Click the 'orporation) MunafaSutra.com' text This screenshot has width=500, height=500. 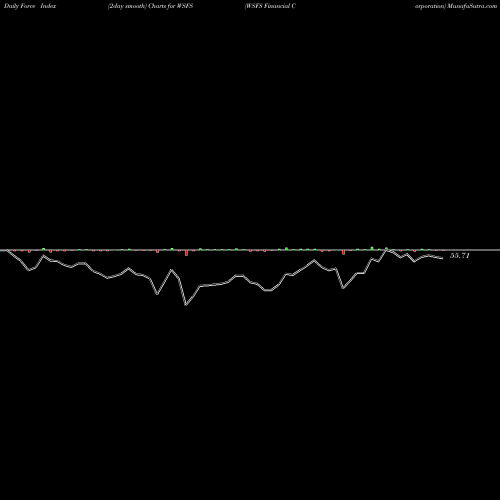click(x=456, y=6)
